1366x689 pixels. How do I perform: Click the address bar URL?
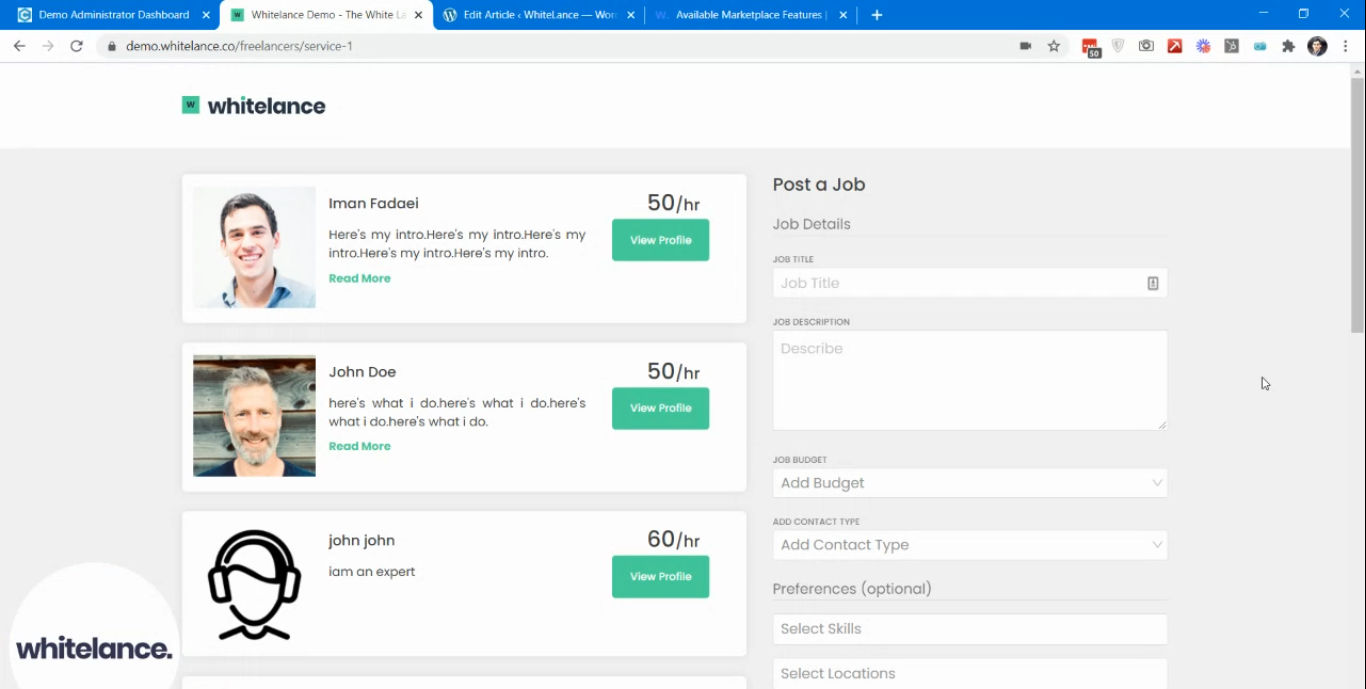[239, 46]
